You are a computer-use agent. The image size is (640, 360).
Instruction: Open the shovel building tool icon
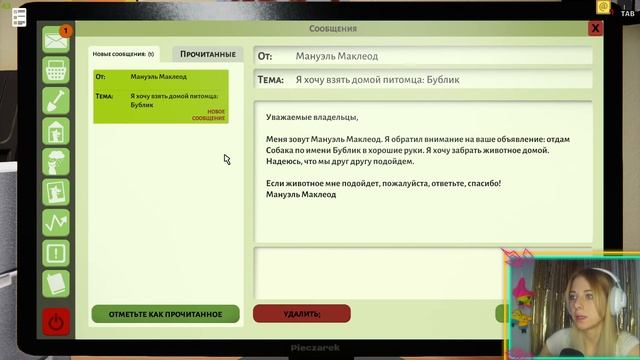pyautogui.click(x=56, y=101)
